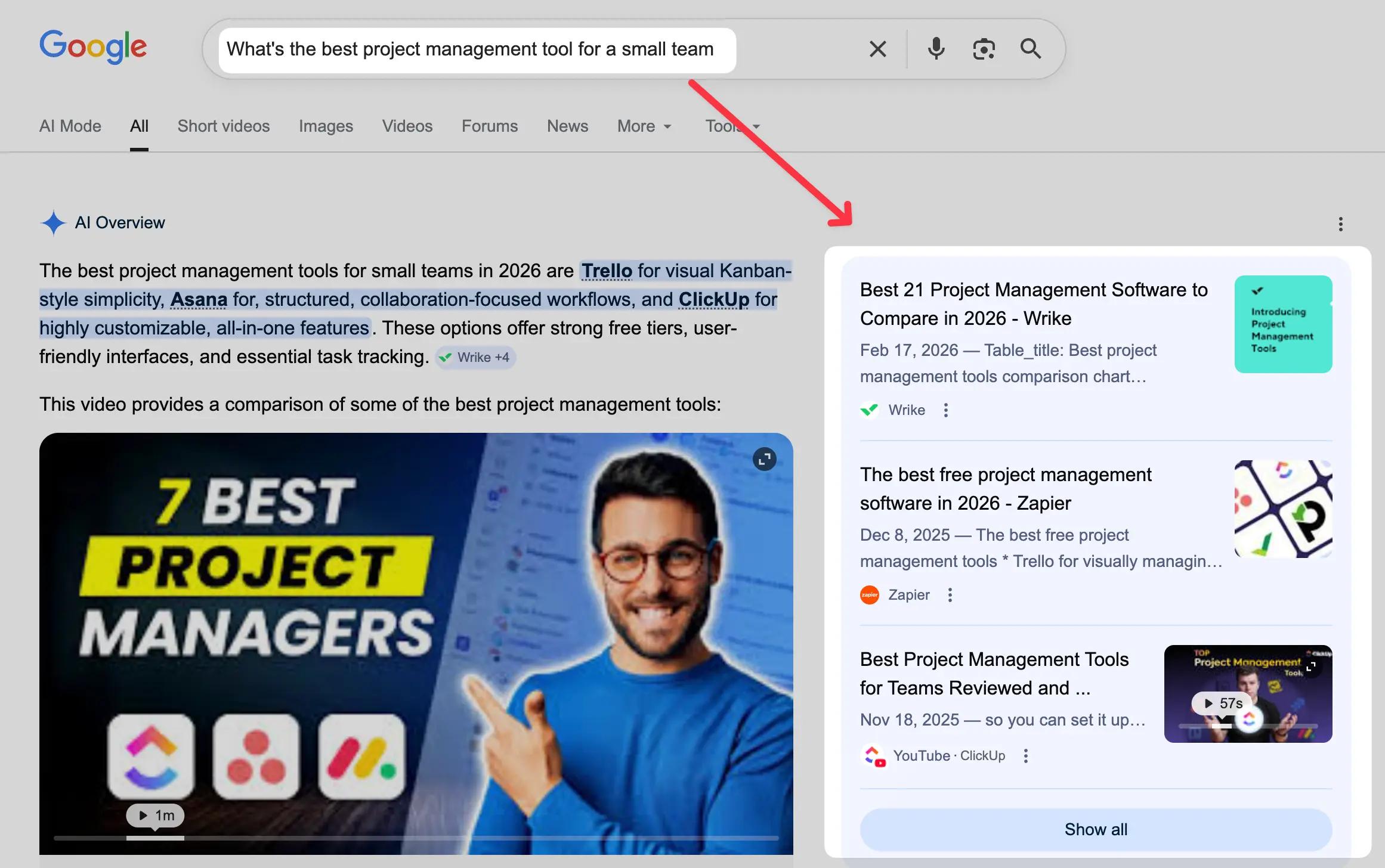Expand the Wrike +4 sources chip
1385x868 pixels.
point(475,358)
